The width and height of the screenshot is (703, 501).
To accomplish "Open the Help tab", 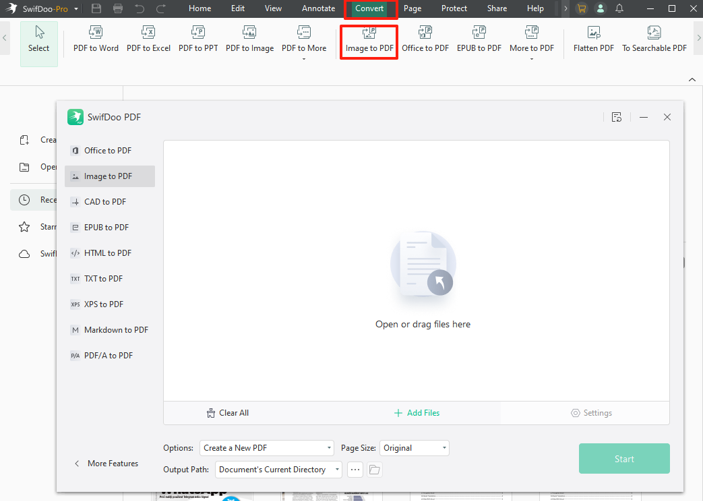I will (535, 9).
